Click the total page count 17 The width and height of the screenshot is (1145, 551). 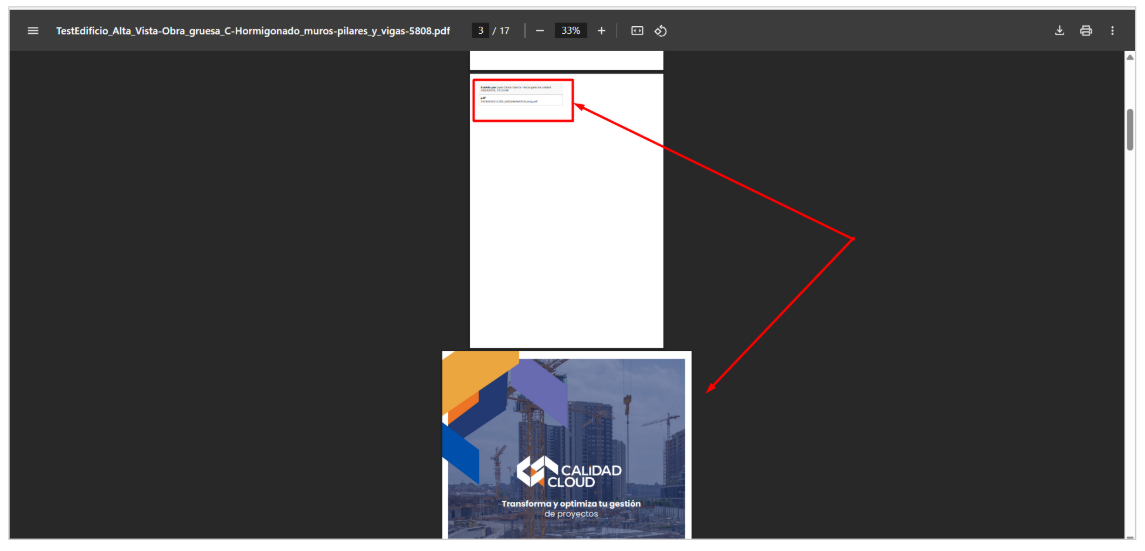(x=505, y=31)
